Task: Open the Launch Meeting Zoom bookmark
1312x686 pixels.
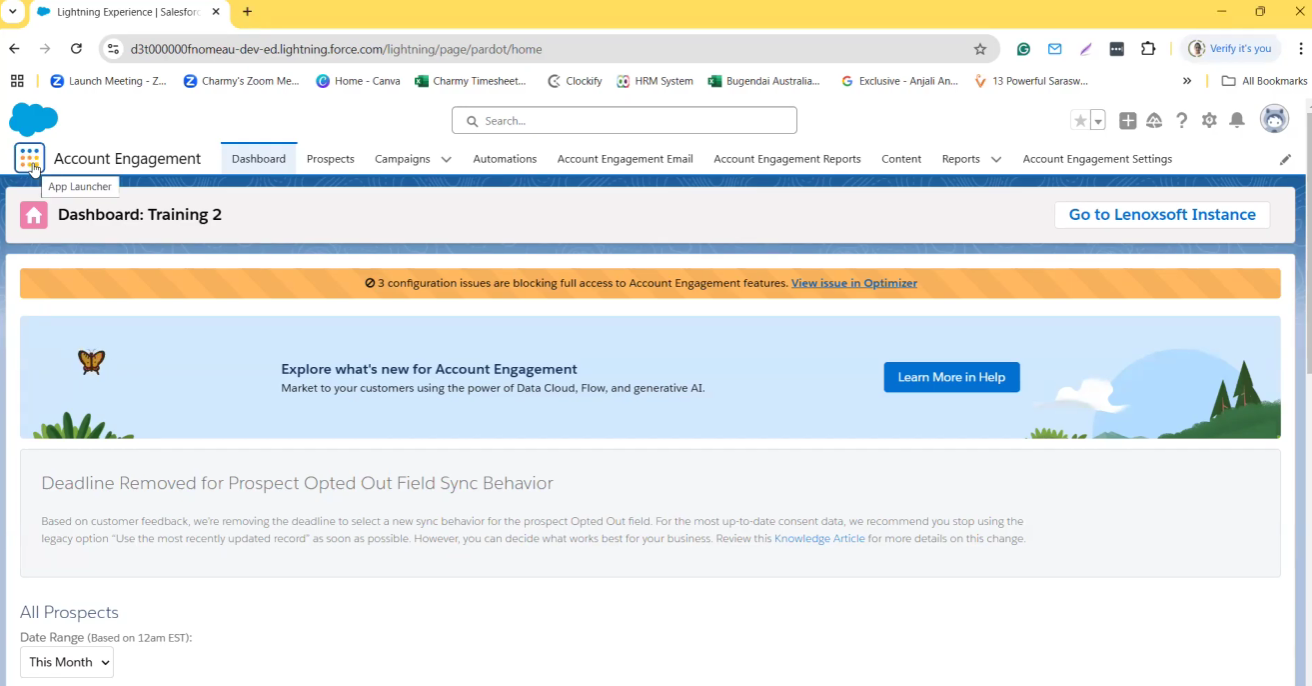Action: tap(108, 81)
